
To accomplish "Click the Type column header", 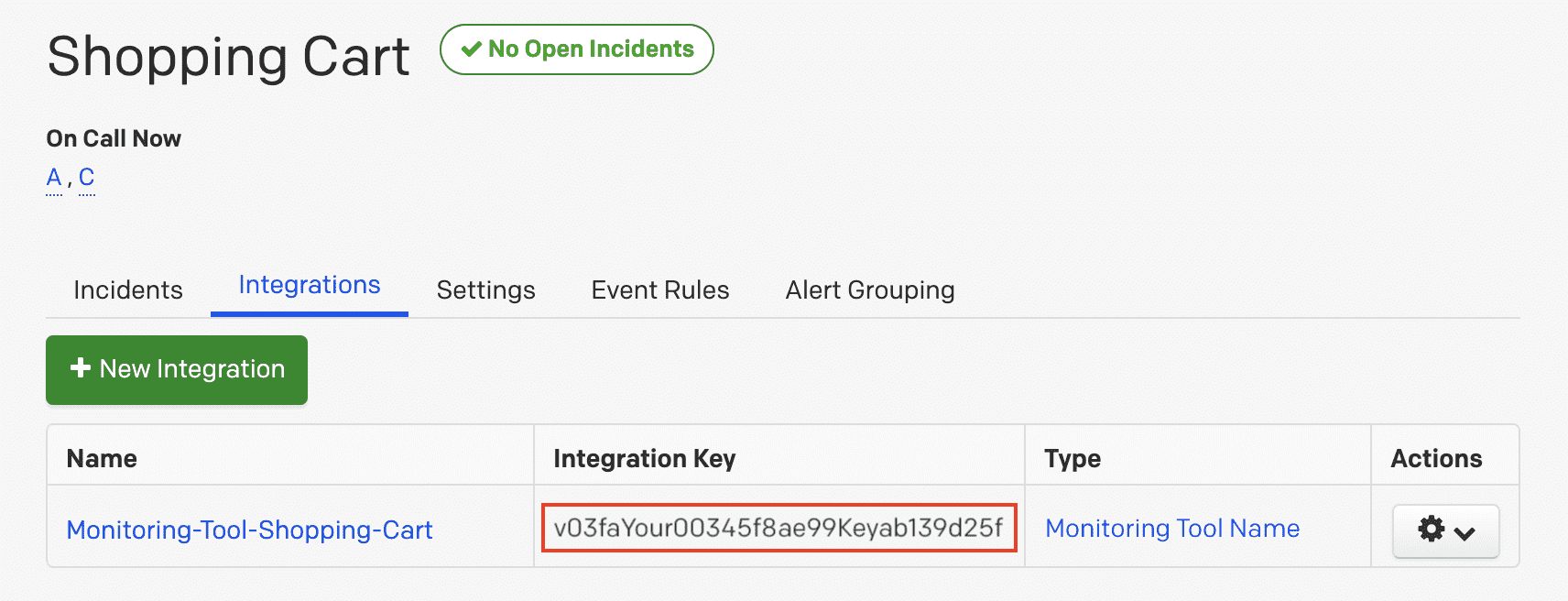I will [1072, 457].
